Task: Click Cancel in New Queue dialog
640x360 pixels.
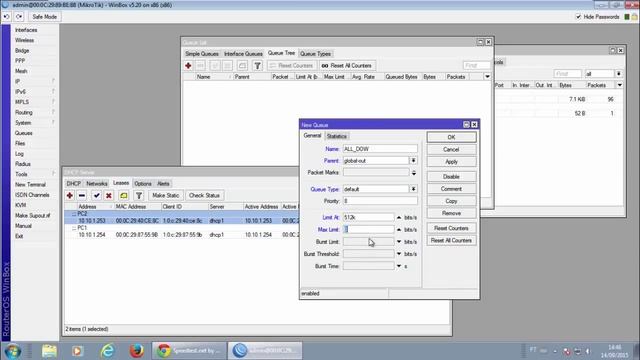Action: (x=451, y=149)
